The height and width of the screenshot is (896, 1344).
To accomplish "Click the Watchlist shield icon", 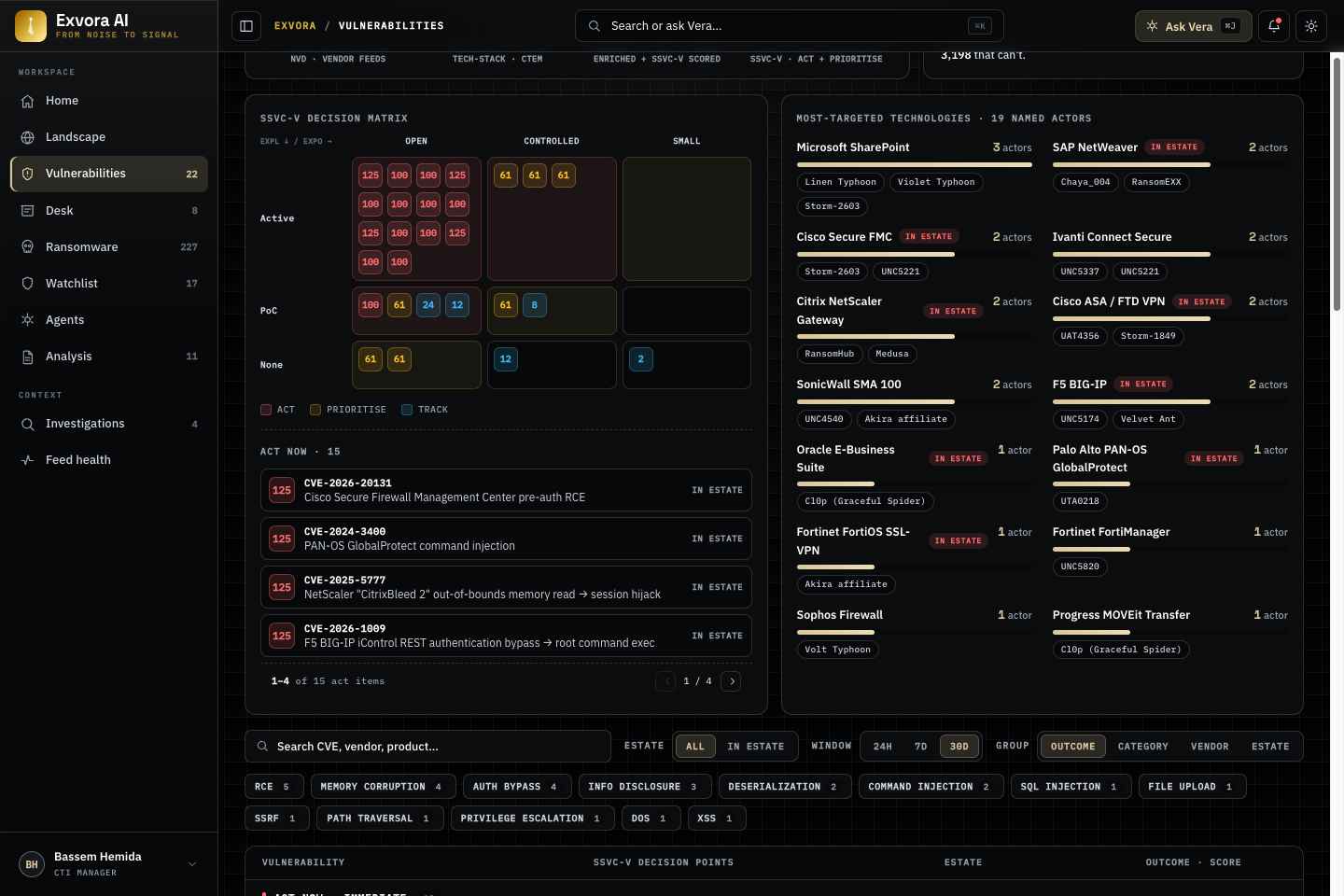I will click(28, 284).
